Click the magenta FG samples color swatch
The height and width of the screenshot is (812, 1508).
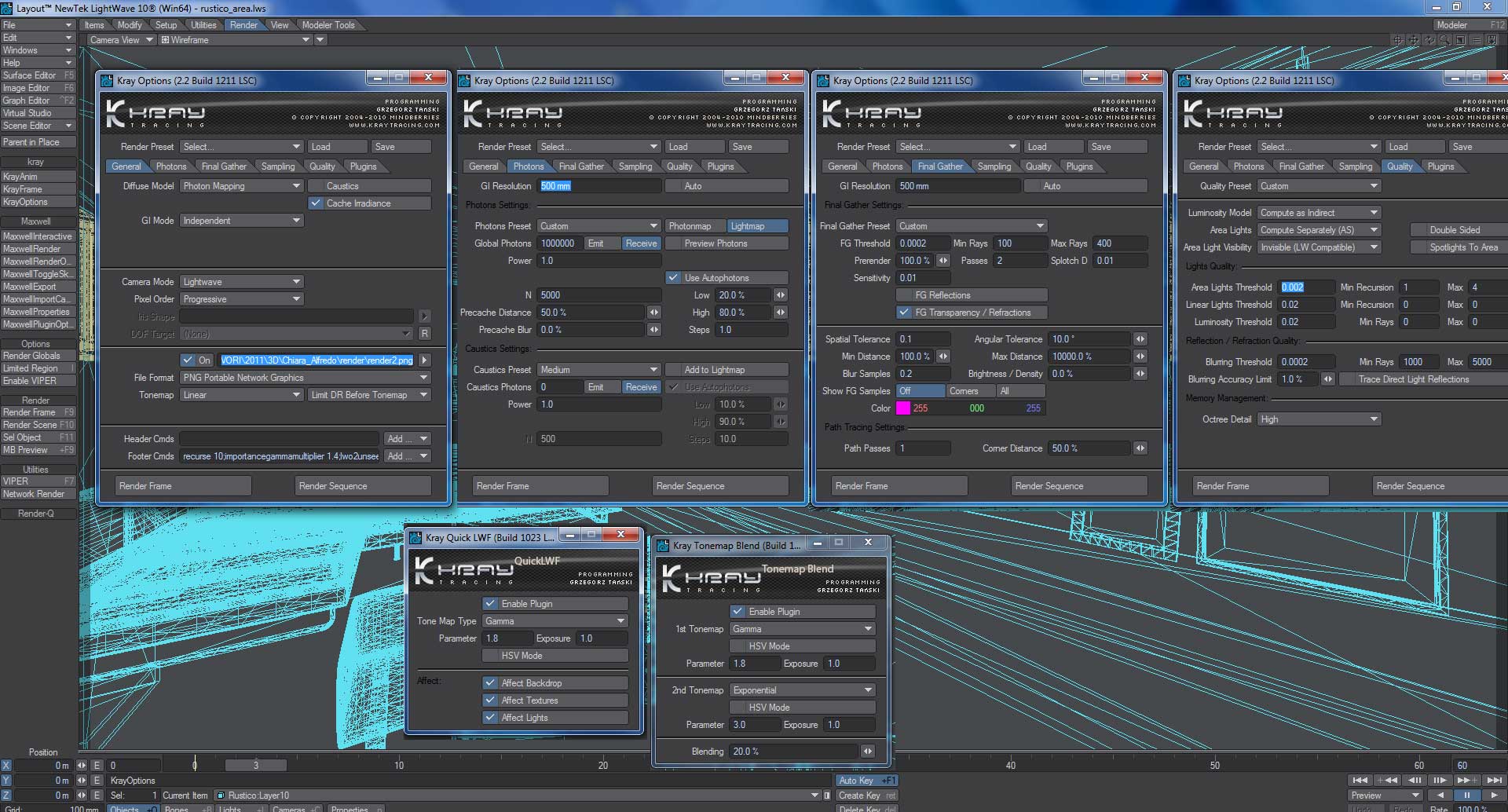(x=903, y=408)
